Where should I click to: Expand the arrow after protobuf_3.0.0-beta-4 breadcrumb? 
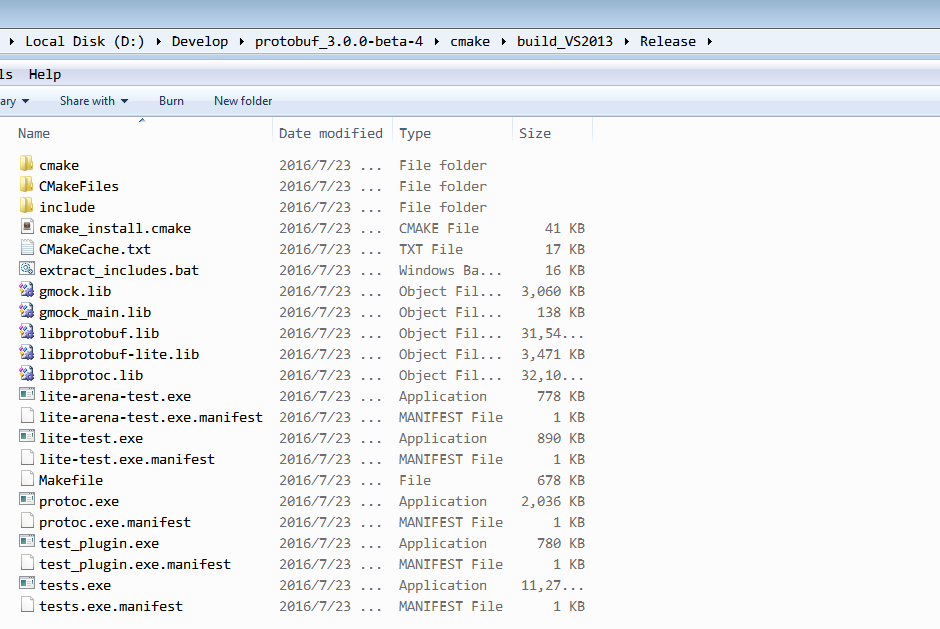tap(436, 41)
